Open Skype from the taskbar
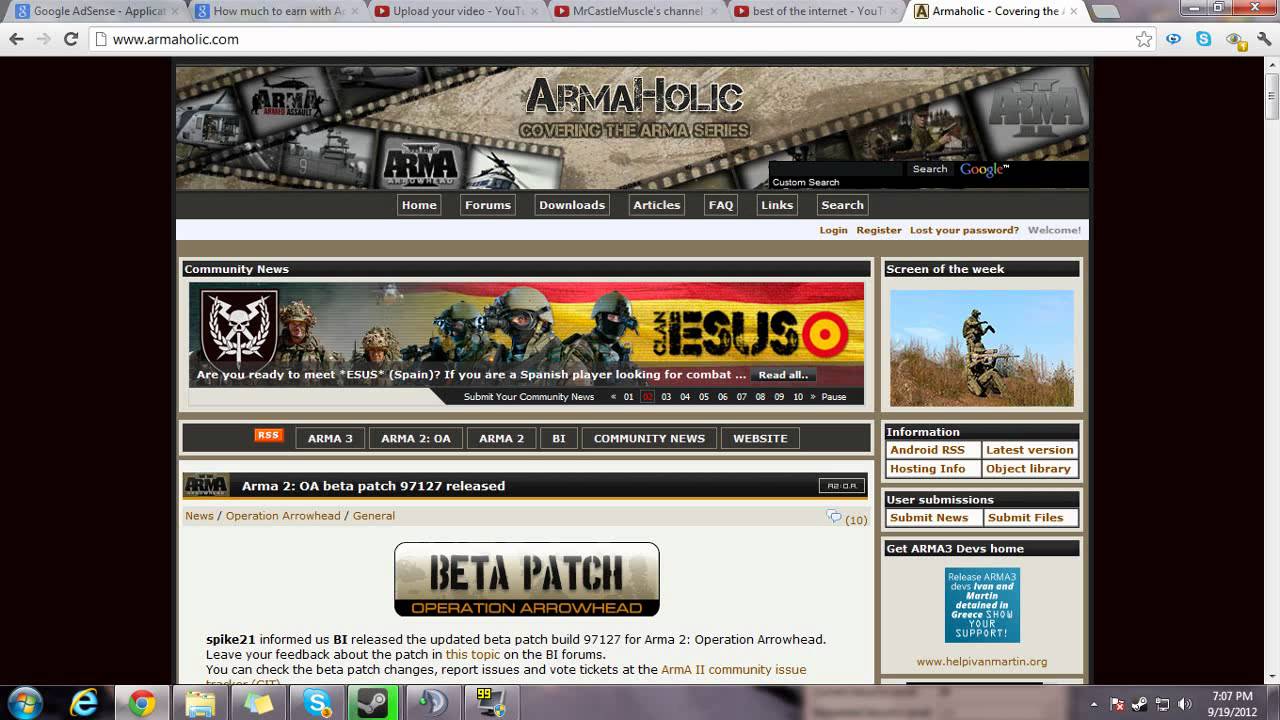The image size is (1280, 720). click(x=318, y=703)
